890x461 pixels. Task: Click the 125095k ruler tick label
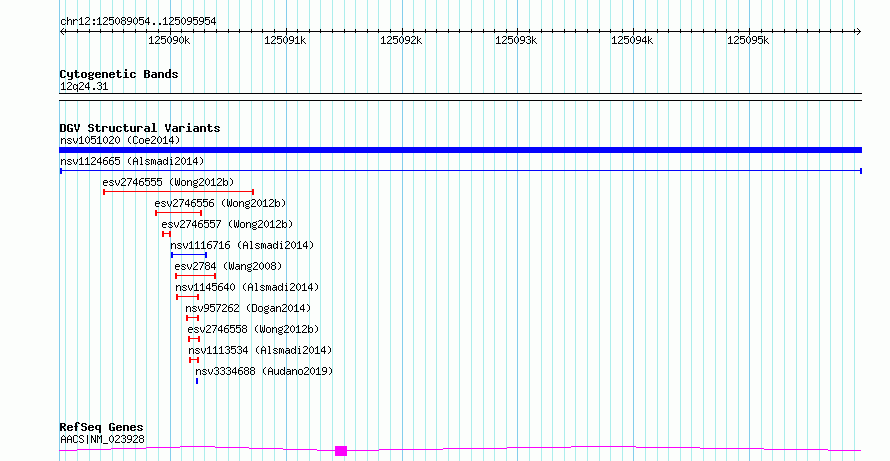coord(748,40)
